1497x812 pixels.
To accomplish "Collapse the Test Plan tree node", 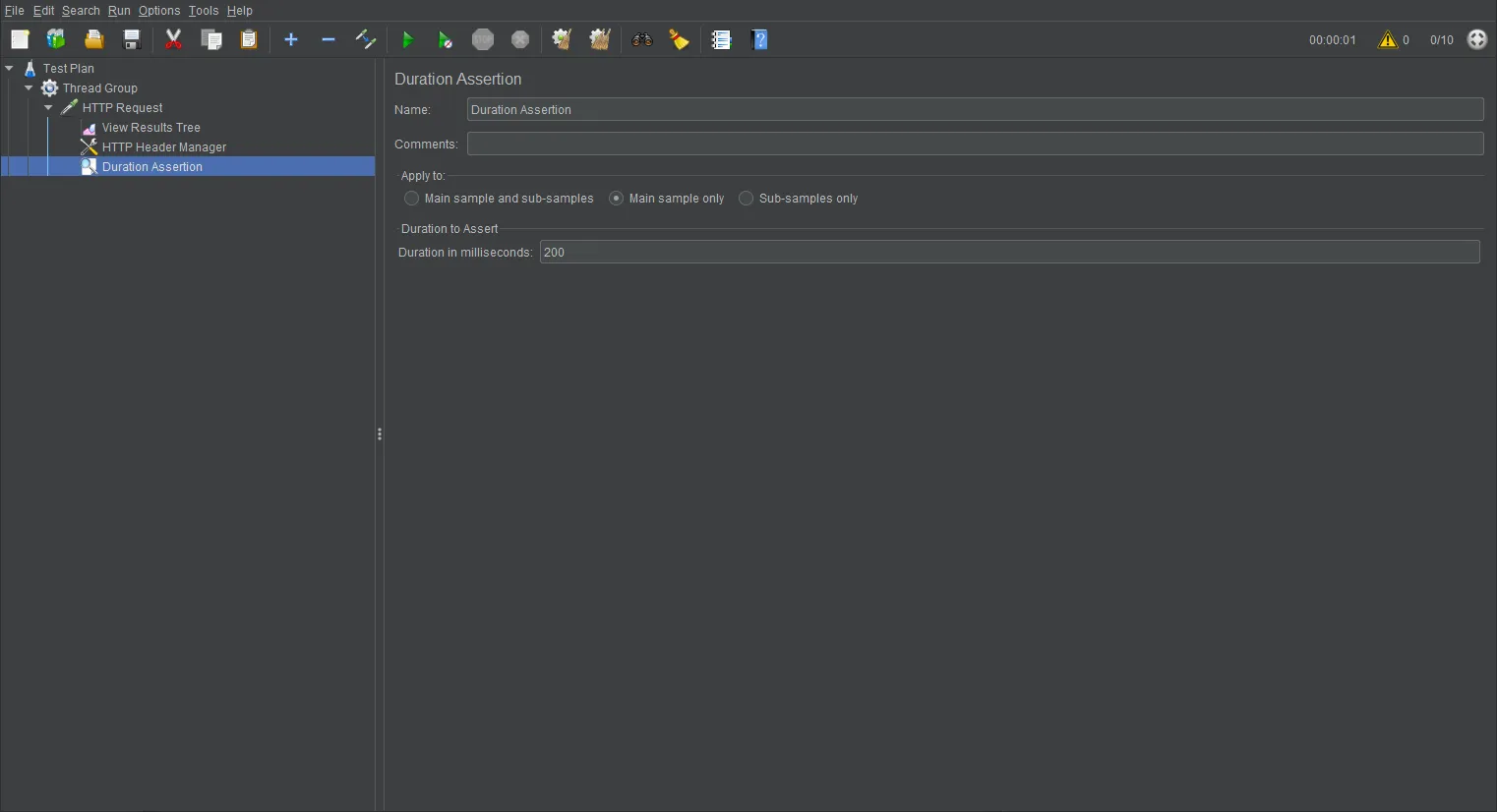I will [x=9, y=69].
